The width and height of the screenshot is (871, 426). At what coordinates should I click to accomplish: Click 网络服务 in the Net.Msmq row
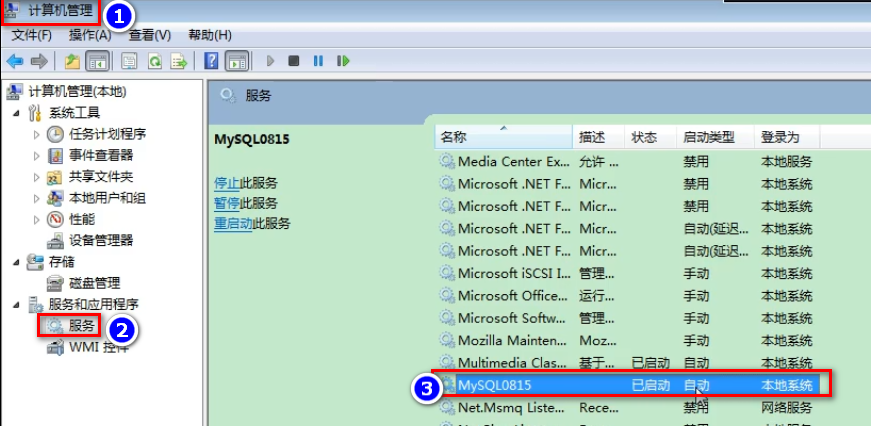pyautogui.click(x=787, y=408)
